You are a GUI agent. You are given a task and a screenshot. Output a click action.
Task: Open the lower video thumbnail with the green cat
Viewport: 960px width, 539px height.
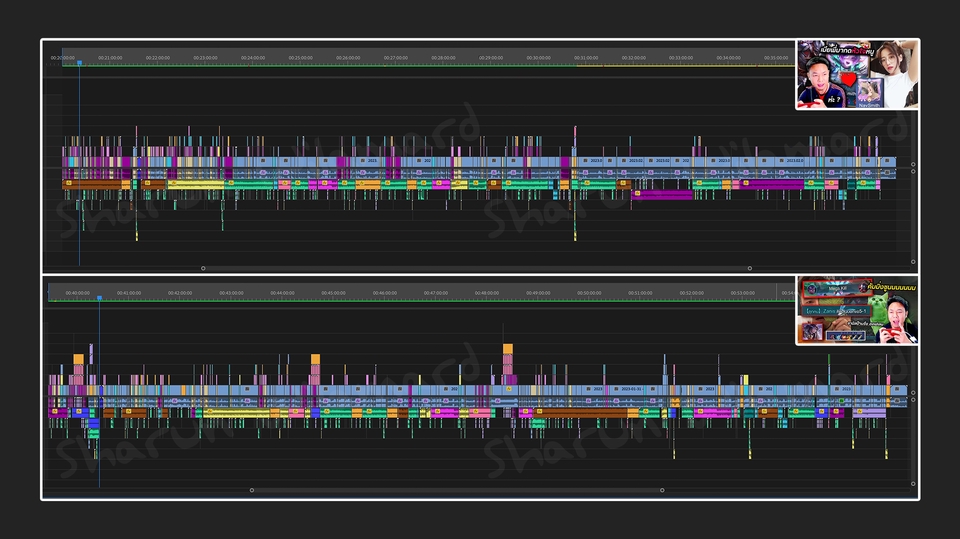857,311
